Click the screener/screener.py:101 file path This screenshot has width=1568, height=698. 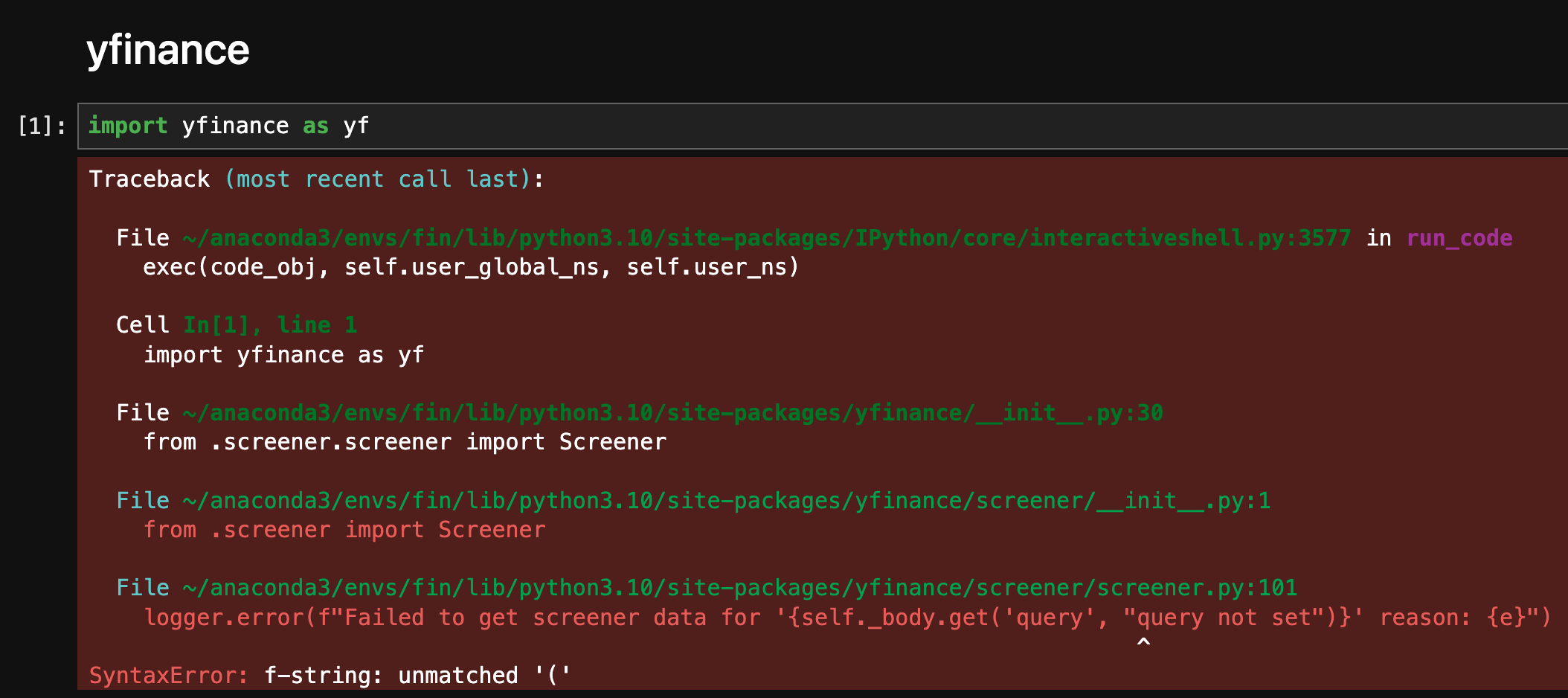click(740, 588)
